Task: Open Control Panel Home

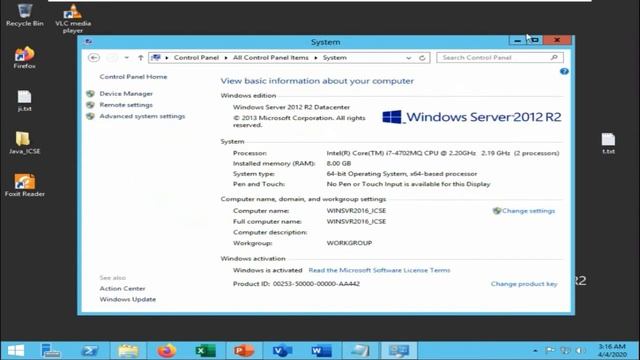Action: (x=133, y=77)
